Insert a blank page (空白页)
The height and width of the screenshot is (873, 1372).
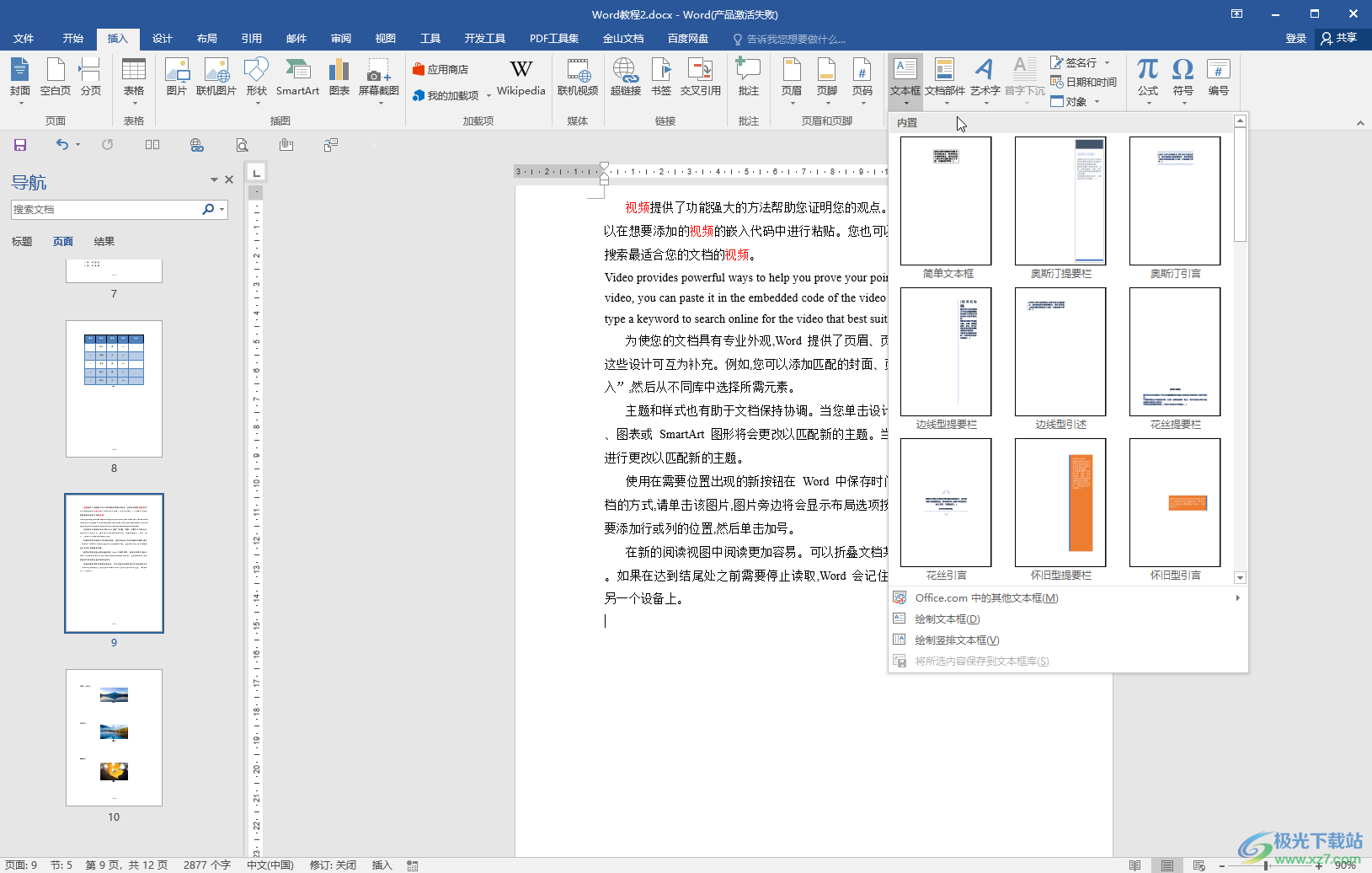pos(56,78)
